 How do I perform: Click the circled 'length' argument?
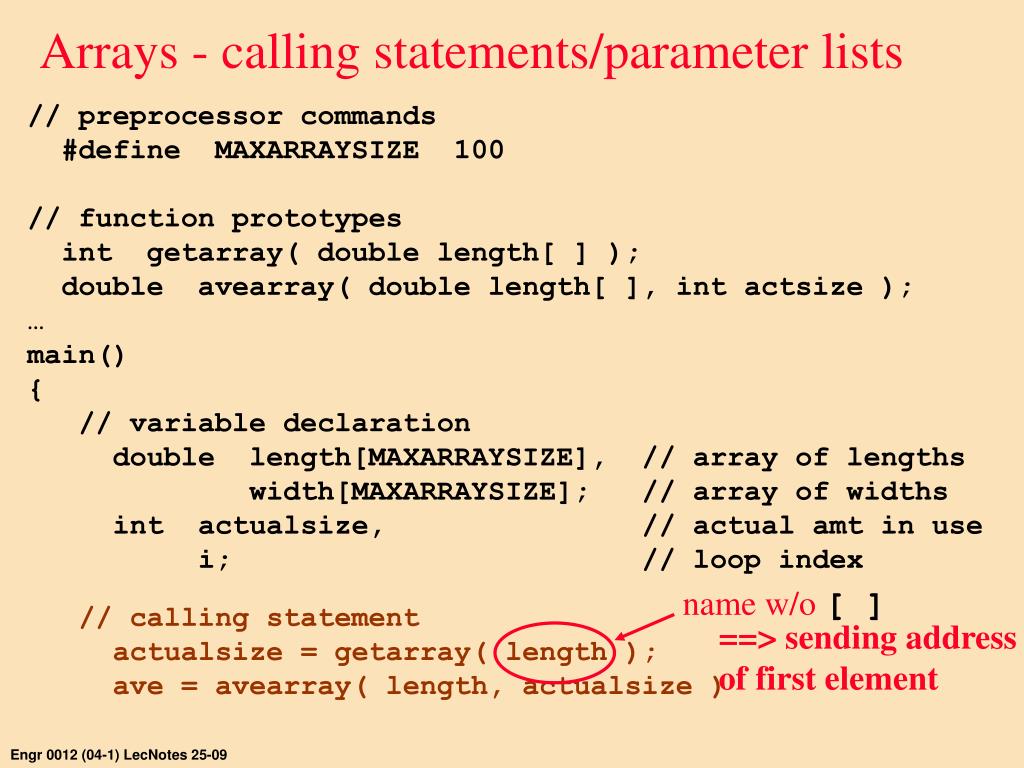tap(556, 652)
